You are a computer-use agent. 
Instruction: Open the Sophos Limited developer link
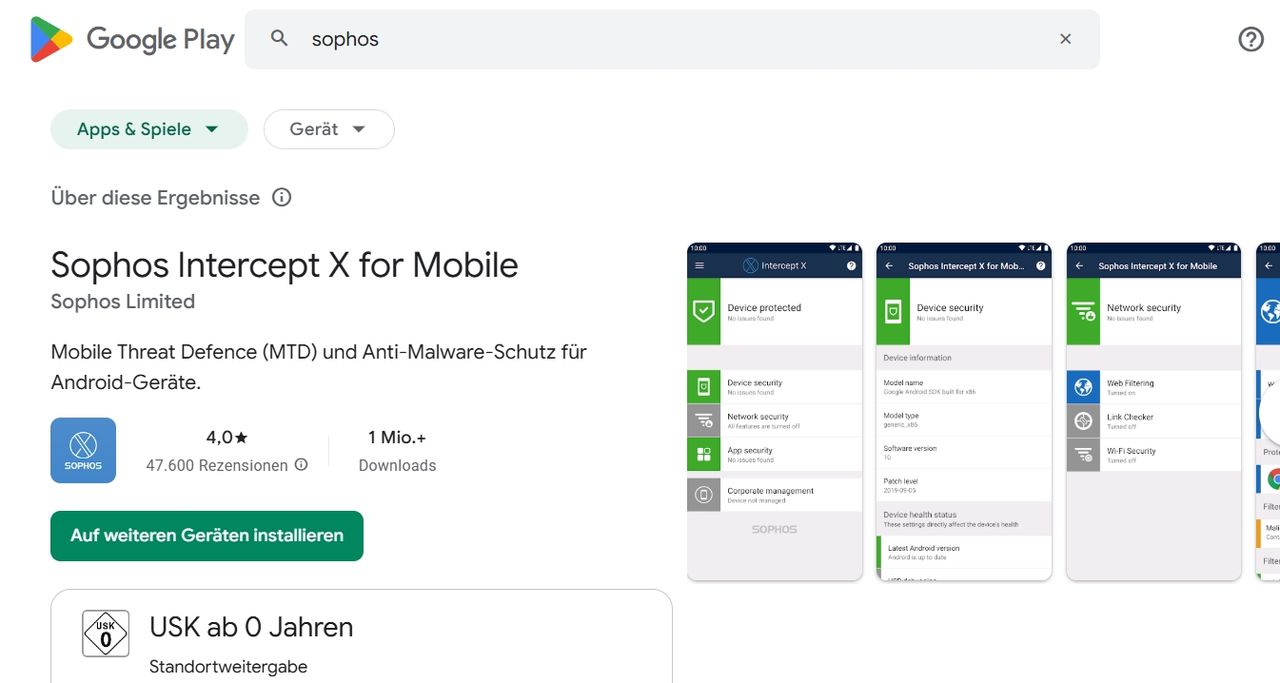tap(123, 301)
